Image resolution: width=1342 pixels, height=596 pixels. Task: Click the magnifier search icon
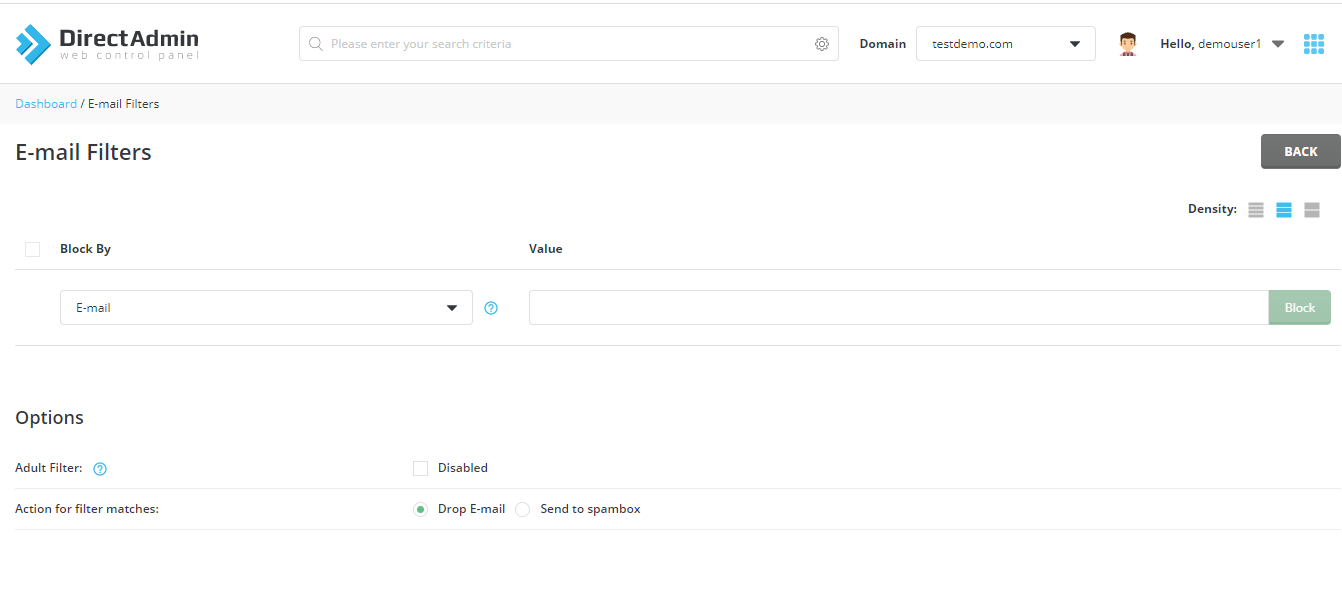point(316,44)
